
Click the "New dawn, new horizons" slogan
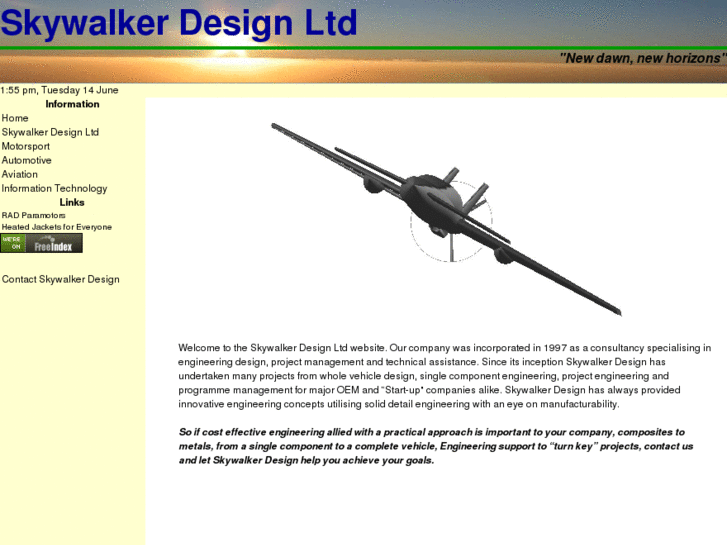click(643, 58)
